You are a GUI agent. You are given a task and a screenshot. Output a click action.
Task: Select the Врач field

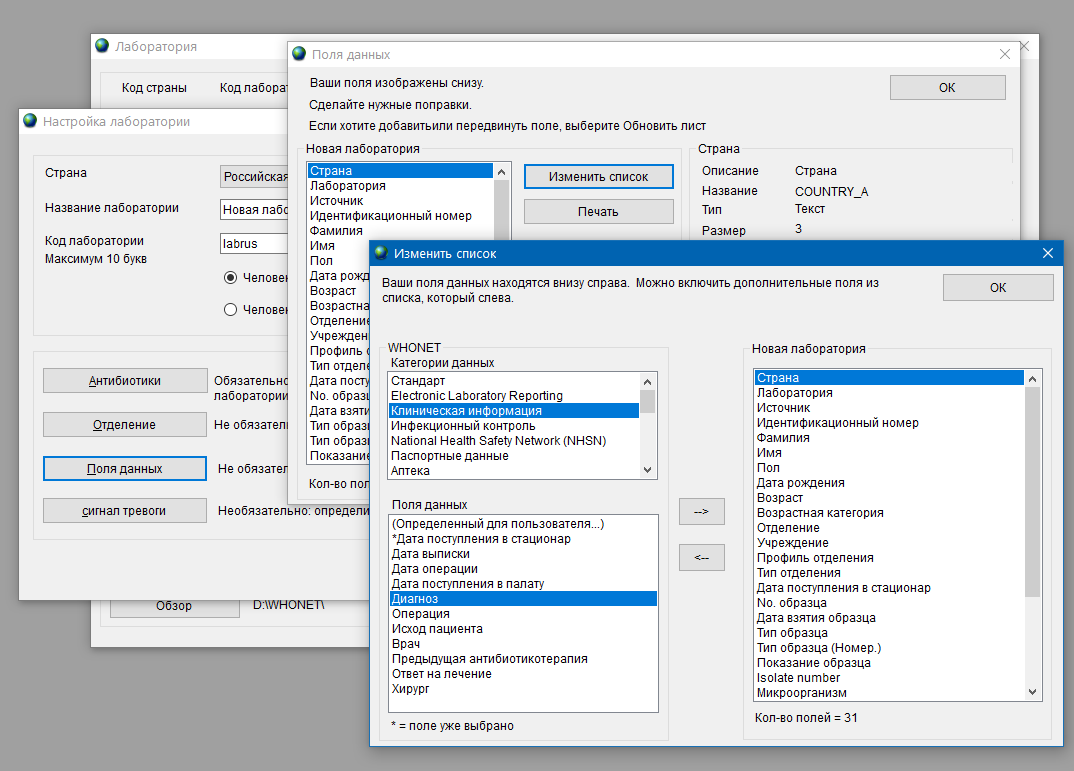(x=523, y=644)
